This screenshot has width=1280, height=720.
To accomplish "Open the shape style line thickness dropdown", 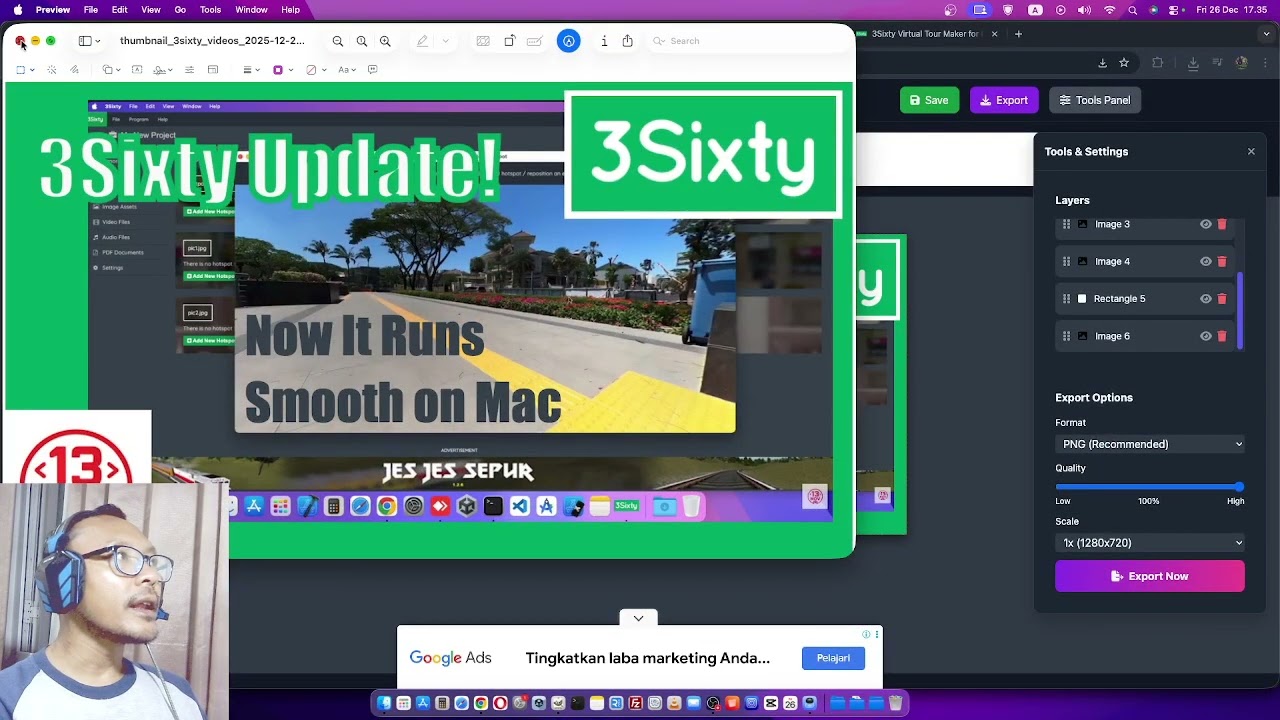I will 250,70.
